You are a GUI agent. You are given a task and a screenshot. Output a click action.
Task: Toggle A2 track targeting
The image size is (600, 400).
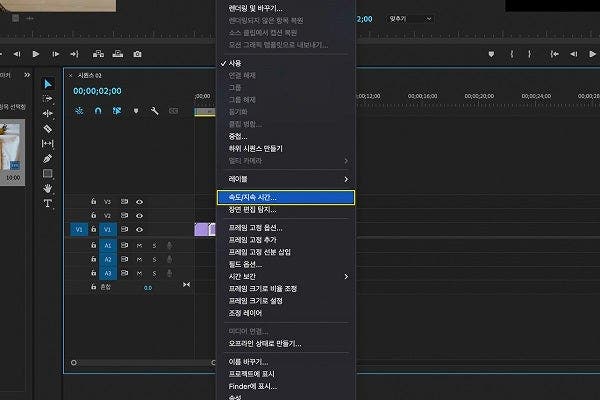pos(108,260)
